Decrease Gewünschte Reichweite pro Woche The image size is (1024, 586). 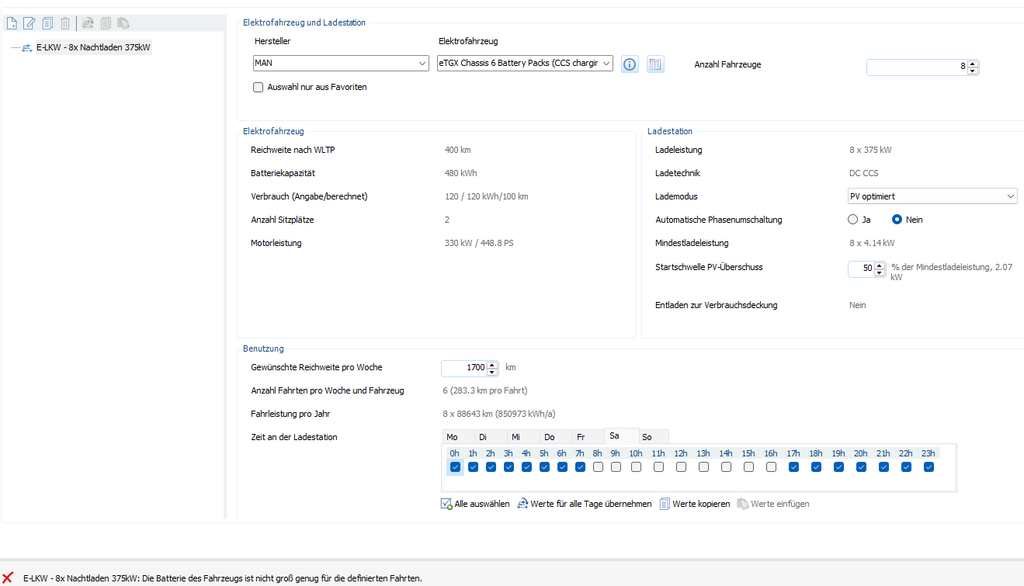tap(492, 372)
